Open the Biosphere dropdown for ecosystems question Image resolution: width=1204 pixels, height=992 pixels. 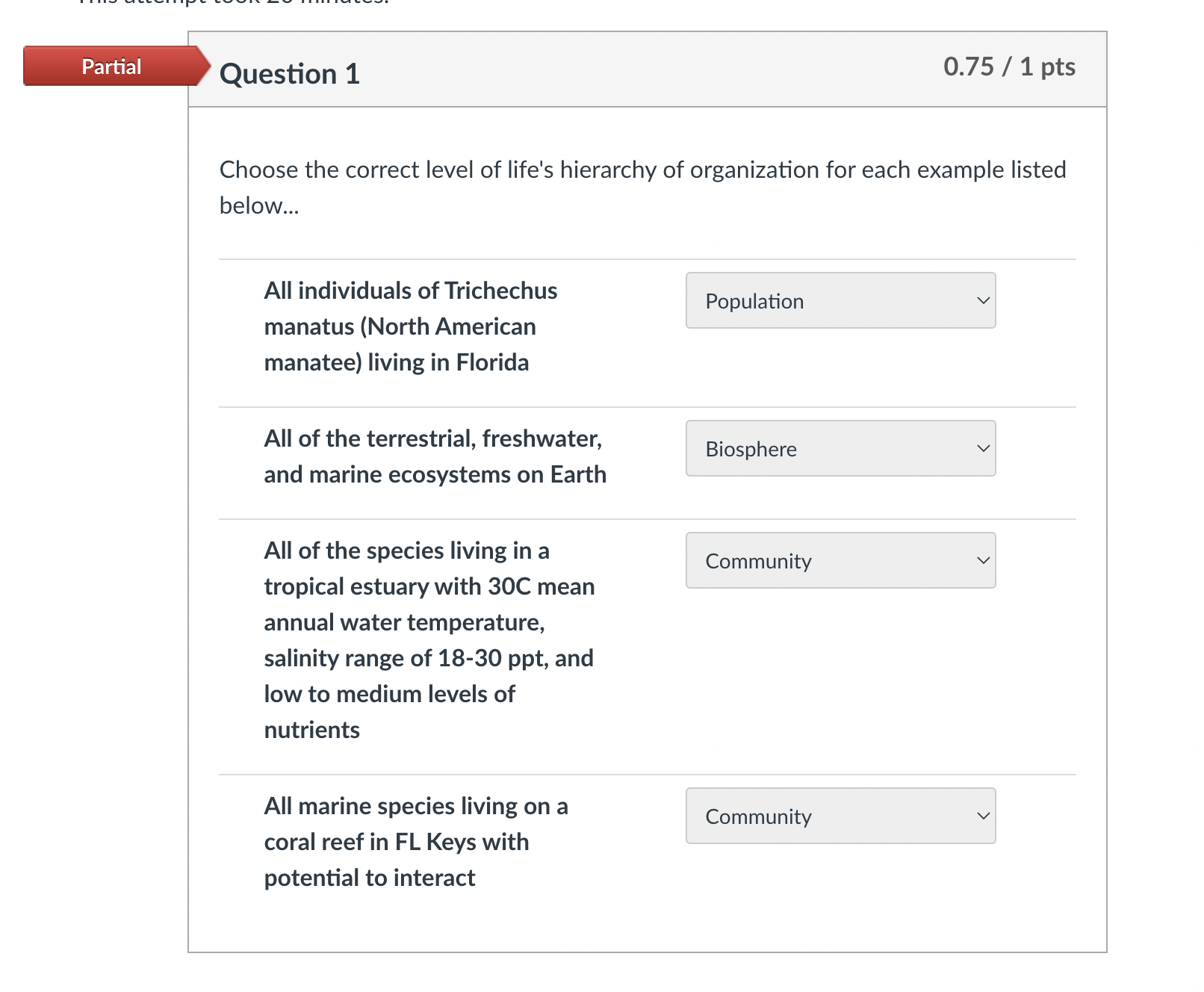(840, 449)
